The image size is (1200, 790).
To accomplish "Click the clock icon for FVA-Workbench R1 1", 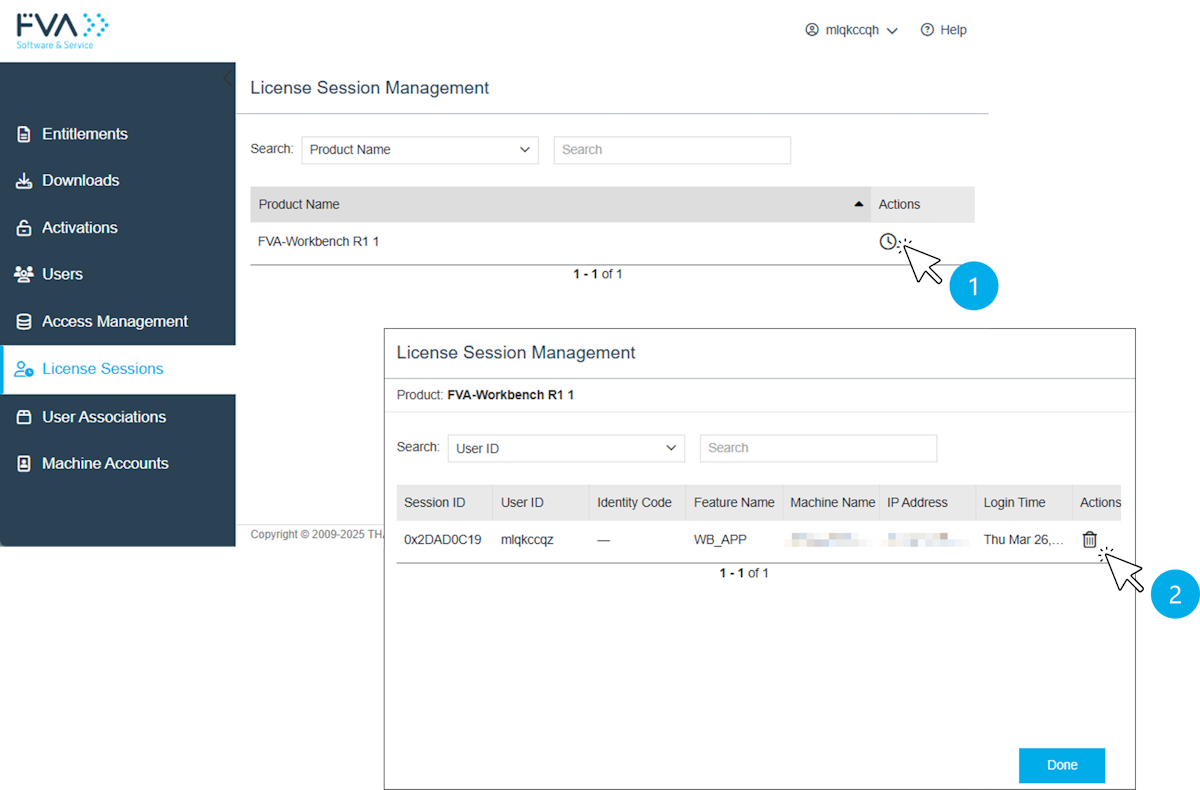I will [887, 241].
